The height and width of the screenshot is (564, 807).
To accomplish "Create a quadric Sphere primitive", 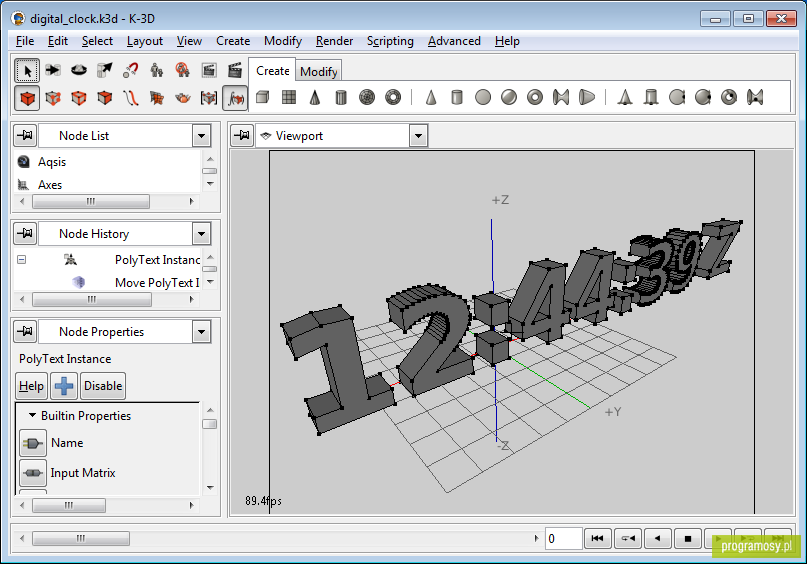I will coord(508,97).
